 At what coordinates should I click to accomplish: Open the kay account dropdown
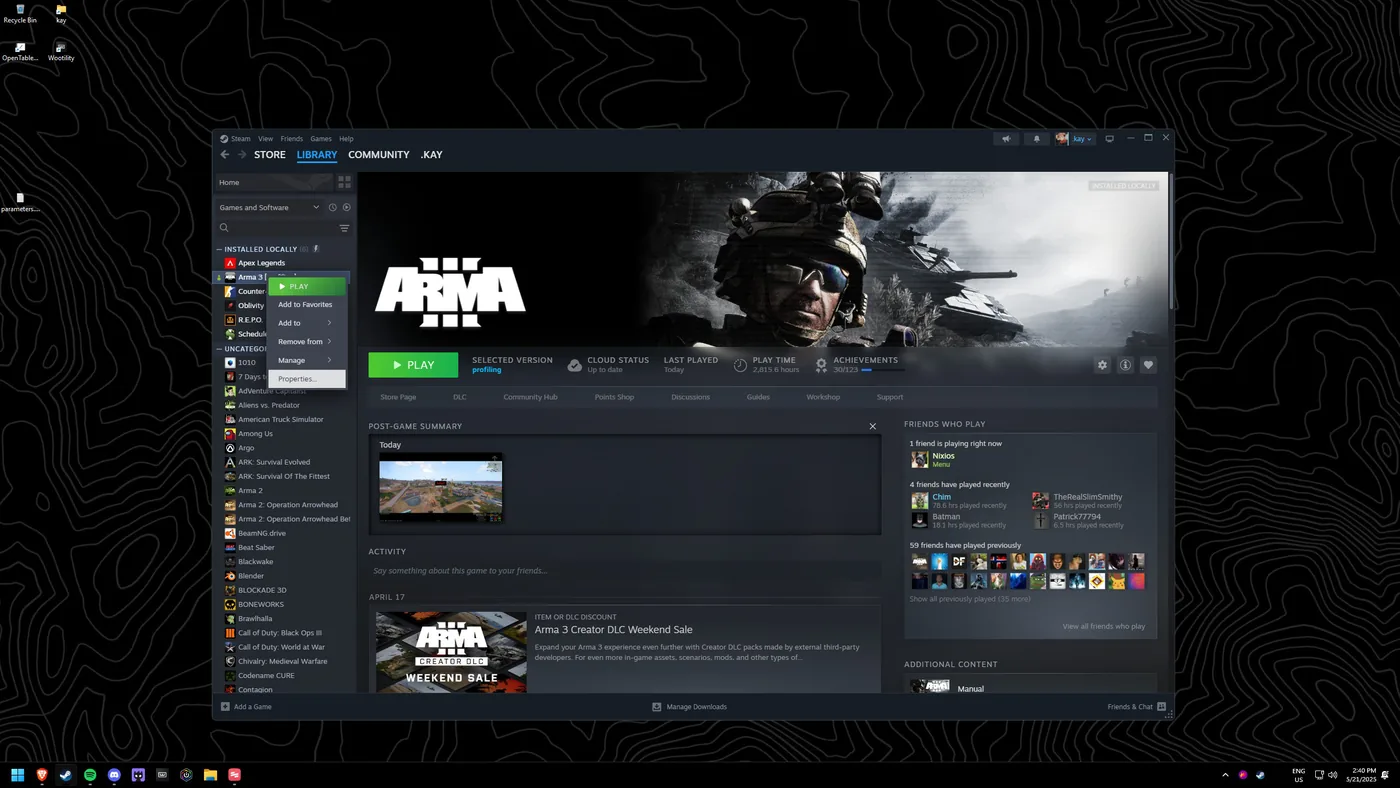[x=1075, y=139]
